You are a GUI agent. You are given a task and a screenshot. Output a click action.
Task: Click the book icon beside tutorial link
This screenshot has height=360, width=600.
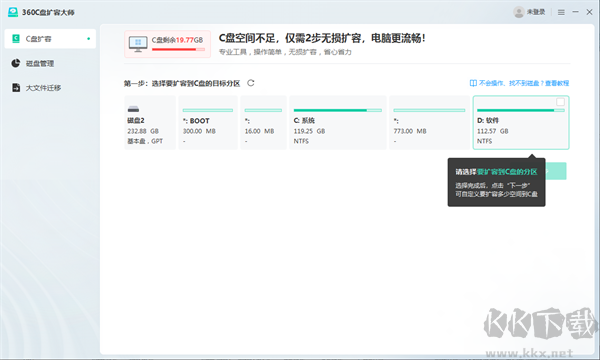[473, 83]
